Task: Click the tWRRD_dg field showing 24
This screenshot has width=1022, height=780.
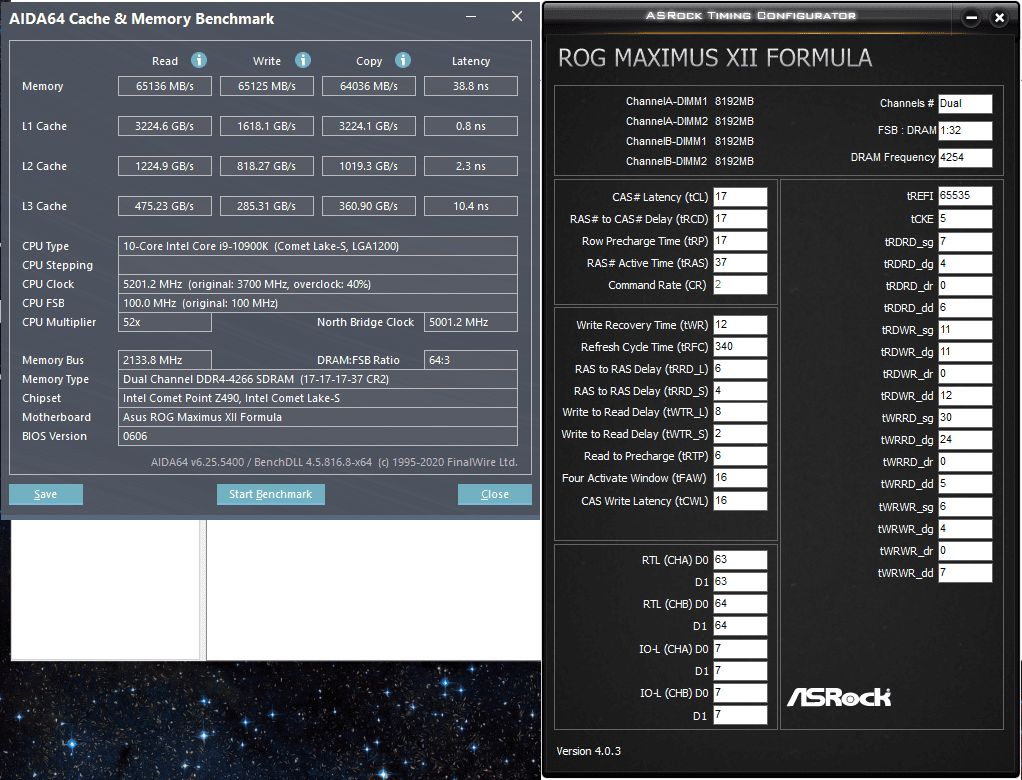Action: point(965,440)
